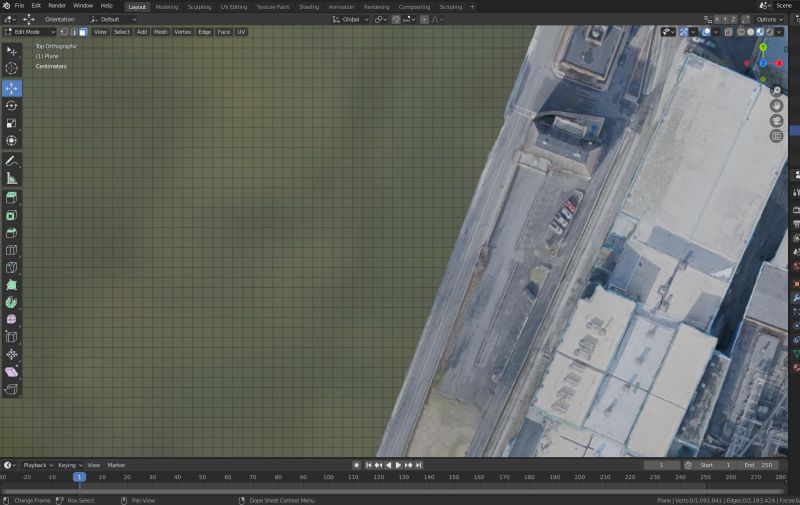The height and width of the screenshot is (505, 800).
Task: Select the Shear tool
Action: pyautogui.click(x=11, y=371)
